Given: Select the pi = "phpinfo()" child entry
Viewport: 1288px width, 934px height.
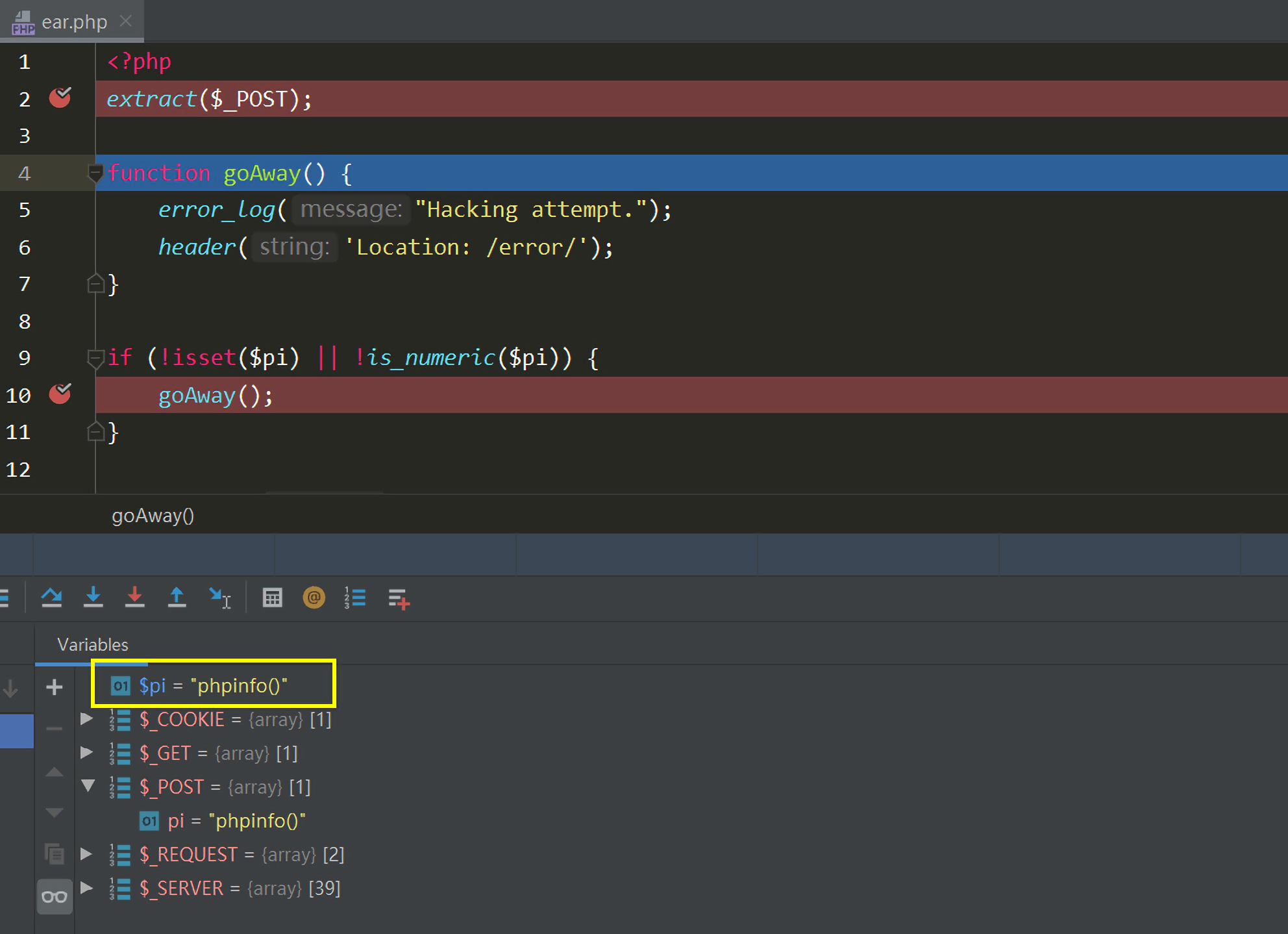Looking at the screenshot, I should click(223, 820).
